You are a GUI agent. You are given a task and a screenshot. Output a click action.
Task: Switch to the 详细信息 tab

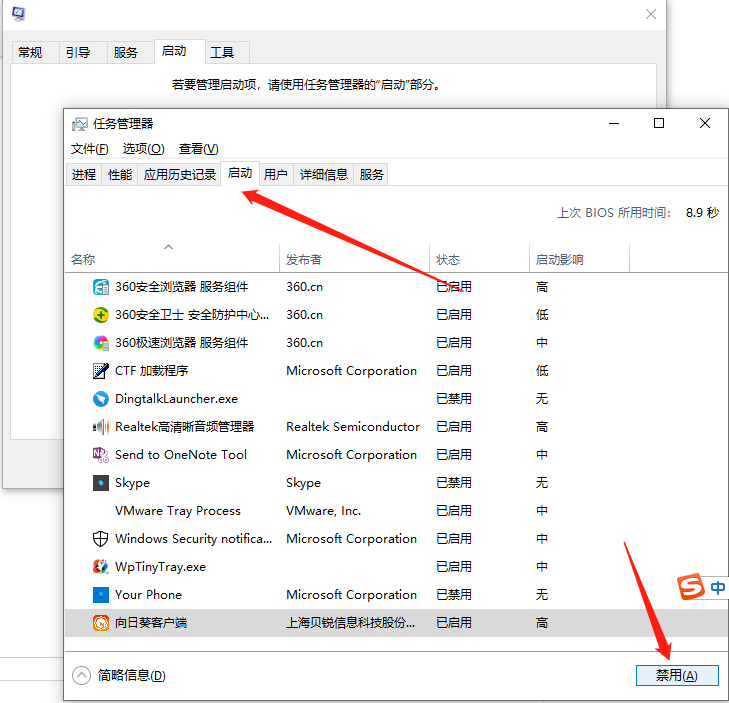pyautogui.click(x=324, y=174)
